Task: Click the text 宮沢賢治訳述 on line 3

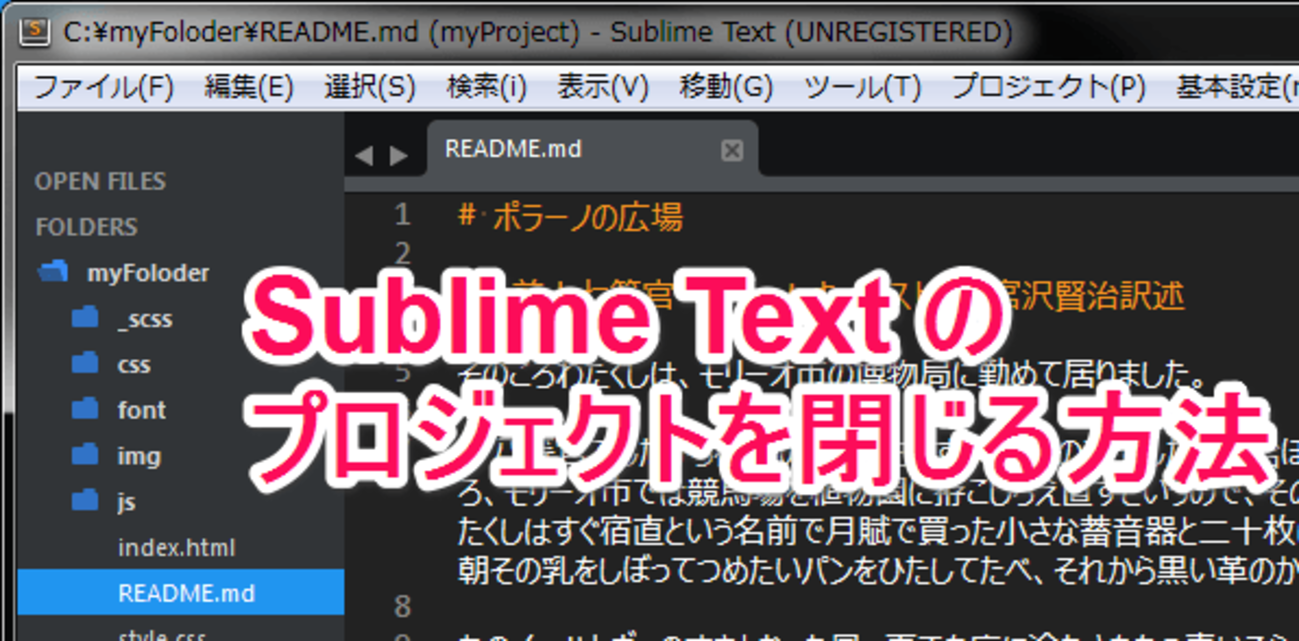Action: (1091, 296)
